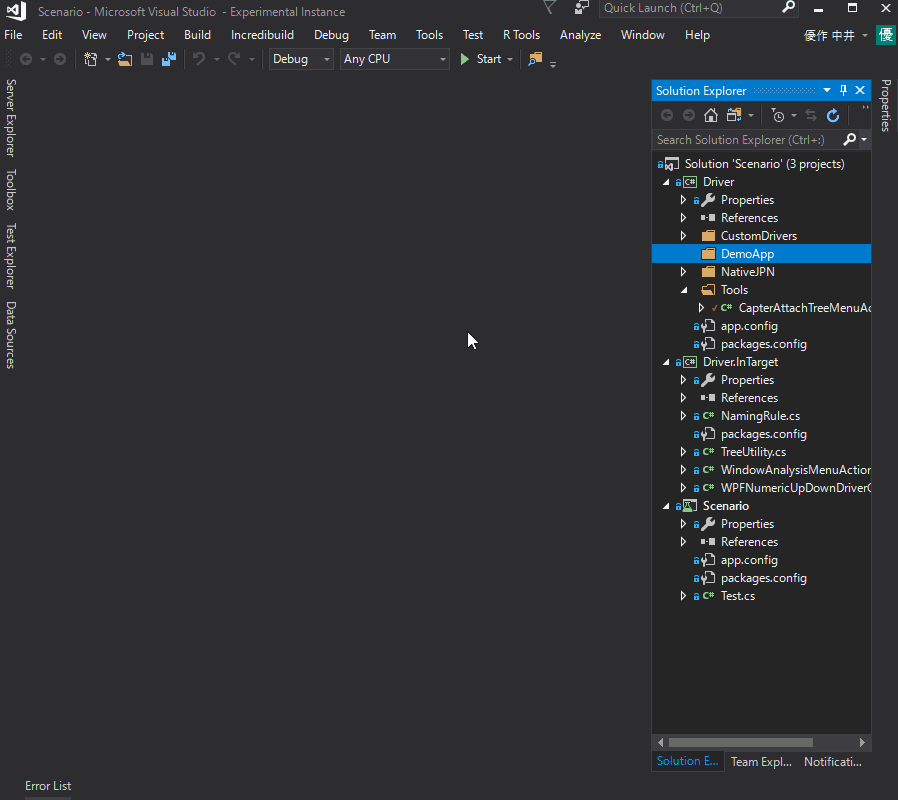Open the File menu

pyautogui.click(x=13, y=35)
